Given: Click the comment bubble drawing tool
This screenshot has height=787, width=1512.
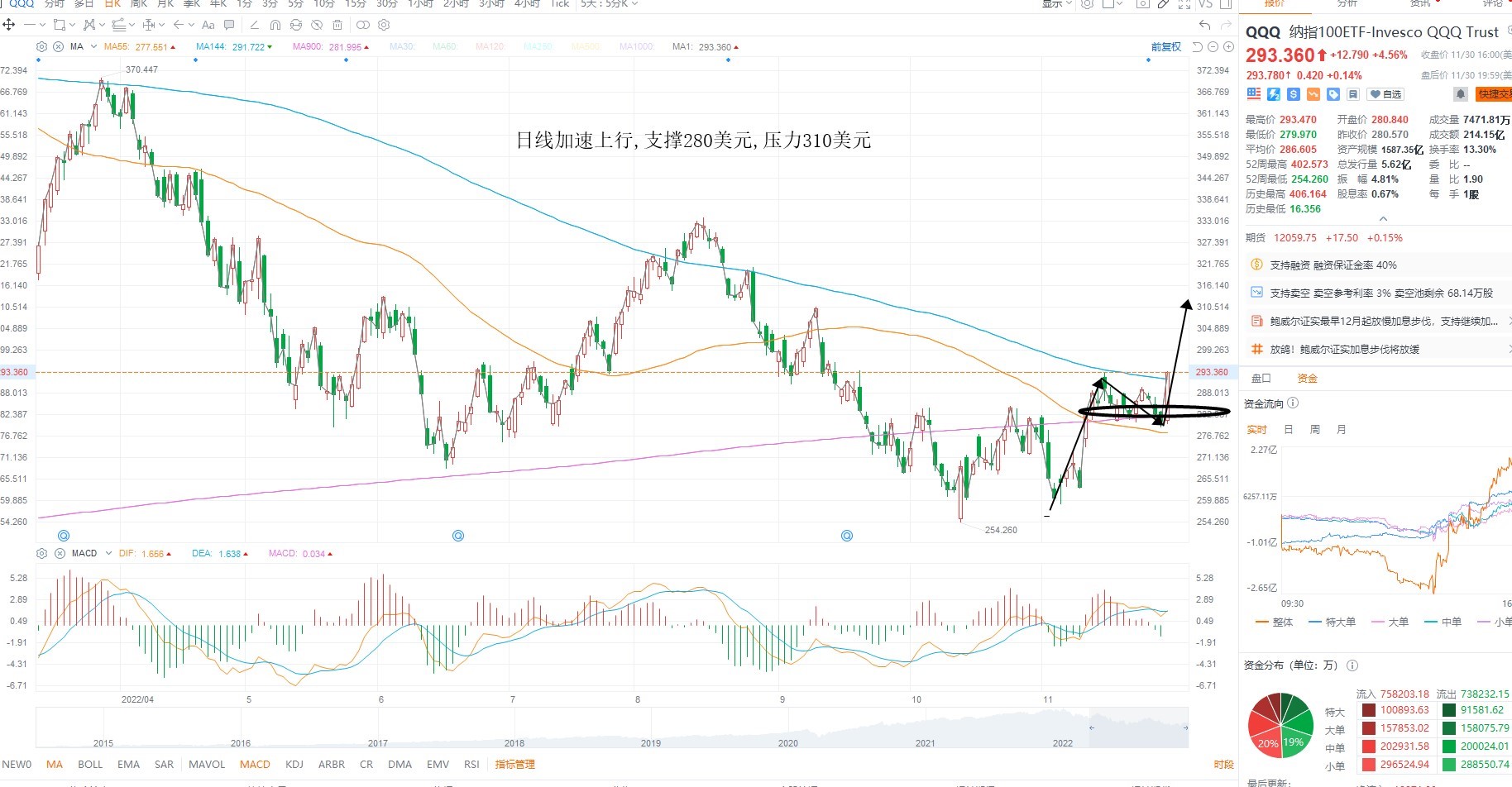Looking at the screenshot, I should (229, 25).
